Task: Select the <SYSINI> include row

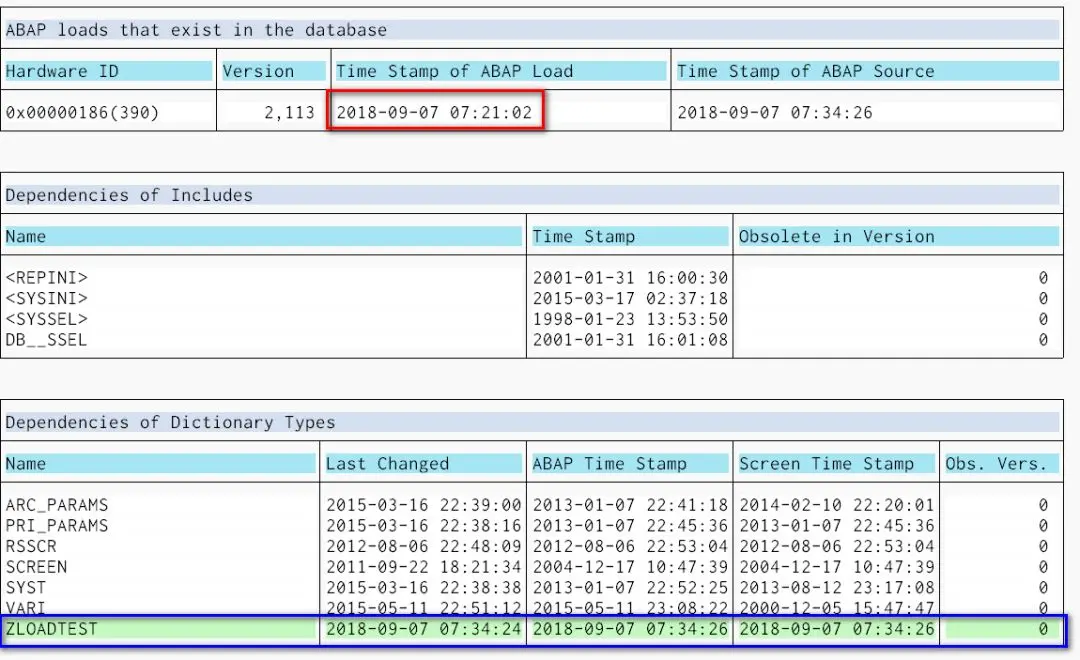Action: click(x=47, y=299)
